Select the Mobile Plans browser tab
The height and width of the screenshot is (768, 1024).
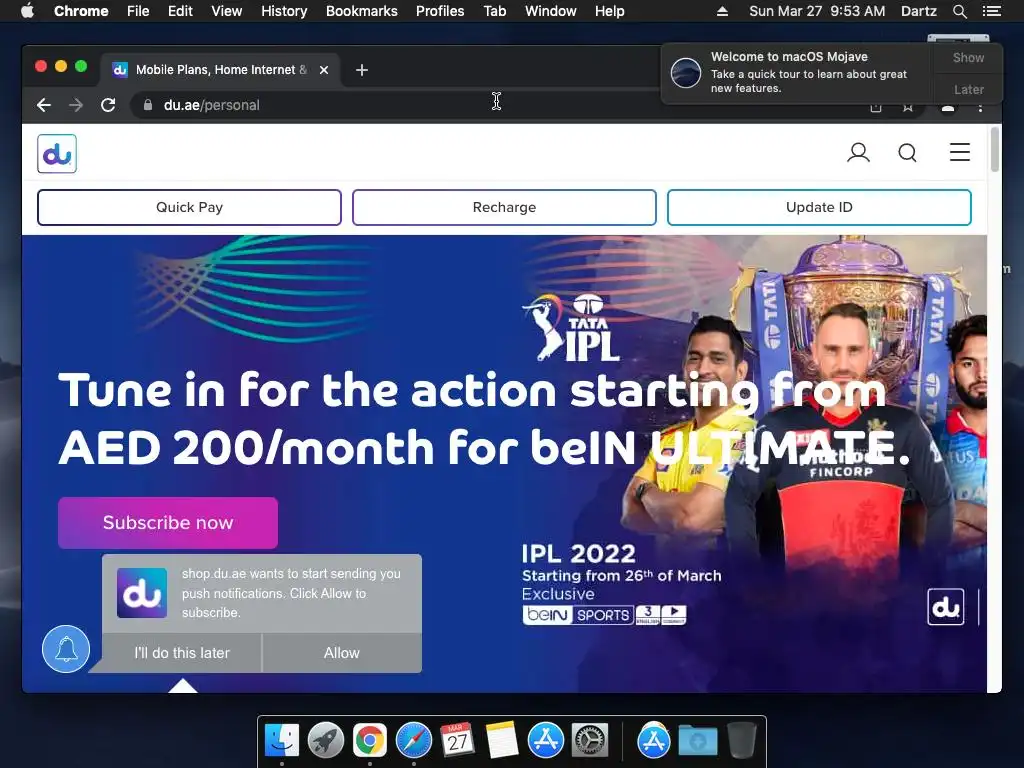220,70
